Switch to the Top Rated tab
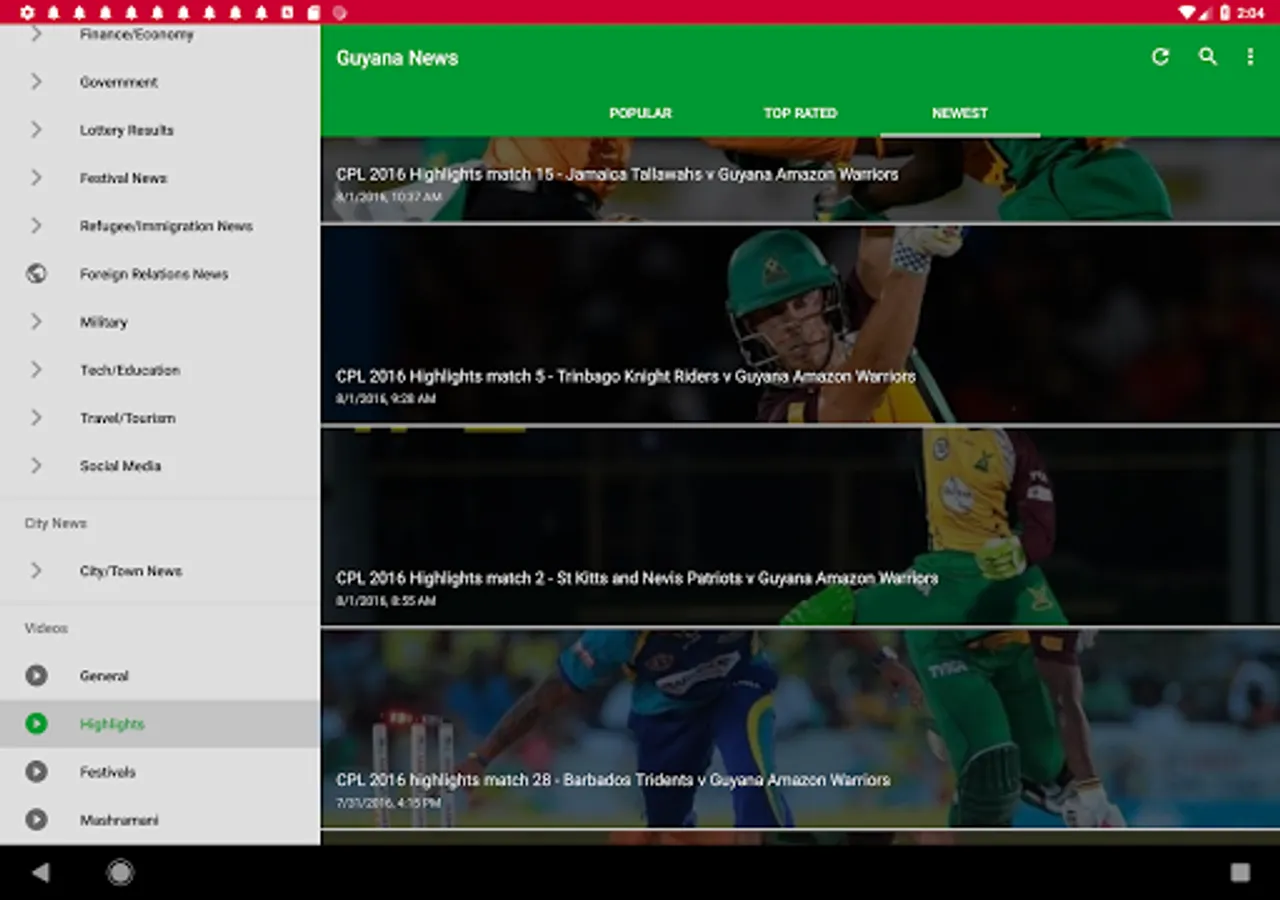 (x=800, y=113)
